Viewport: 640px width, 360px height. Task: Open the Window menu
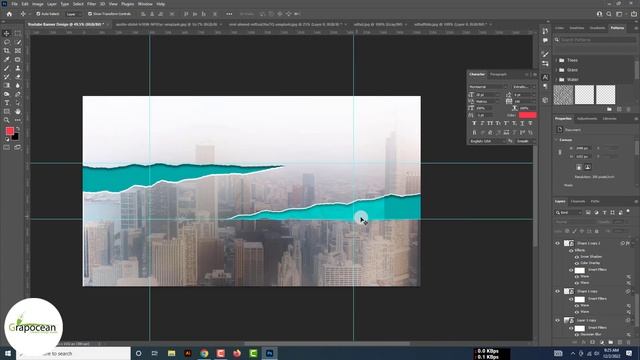click(145, 4)
